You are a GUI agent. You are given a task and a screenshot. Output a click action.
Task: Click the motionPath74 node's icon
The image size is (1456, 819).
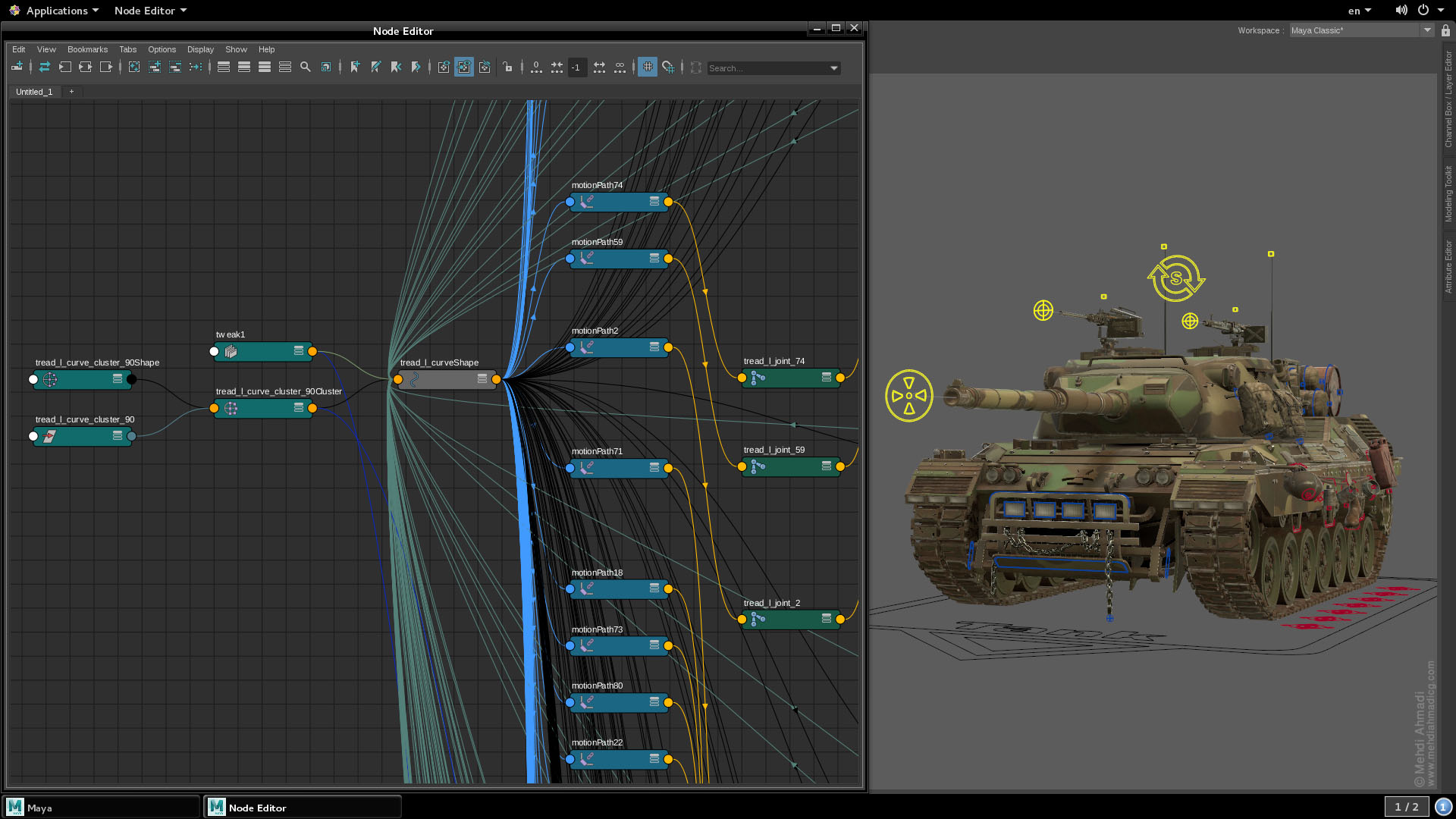click(587, 202)
